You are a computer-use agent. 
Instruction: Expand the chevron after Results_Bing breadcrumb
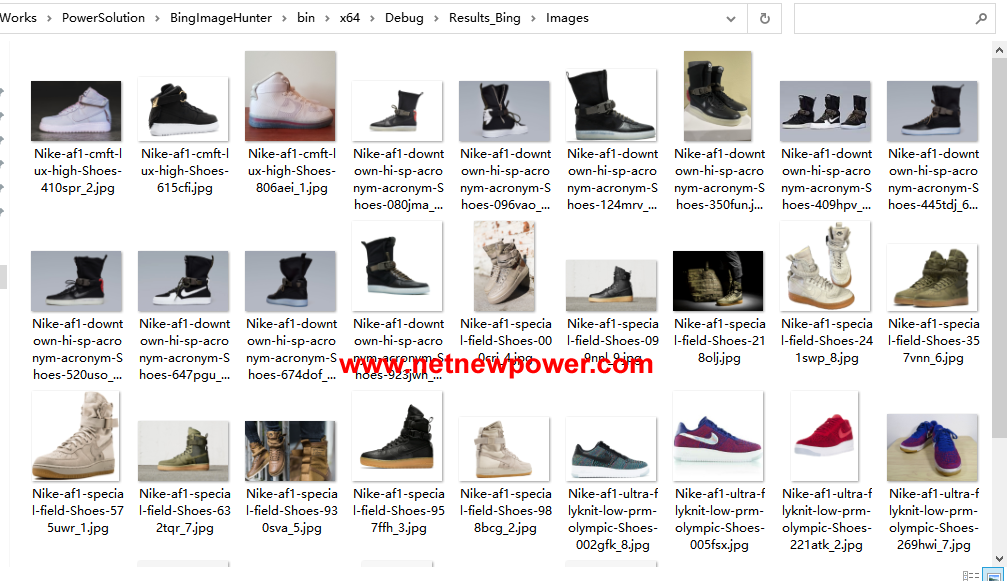click(533, 18)
